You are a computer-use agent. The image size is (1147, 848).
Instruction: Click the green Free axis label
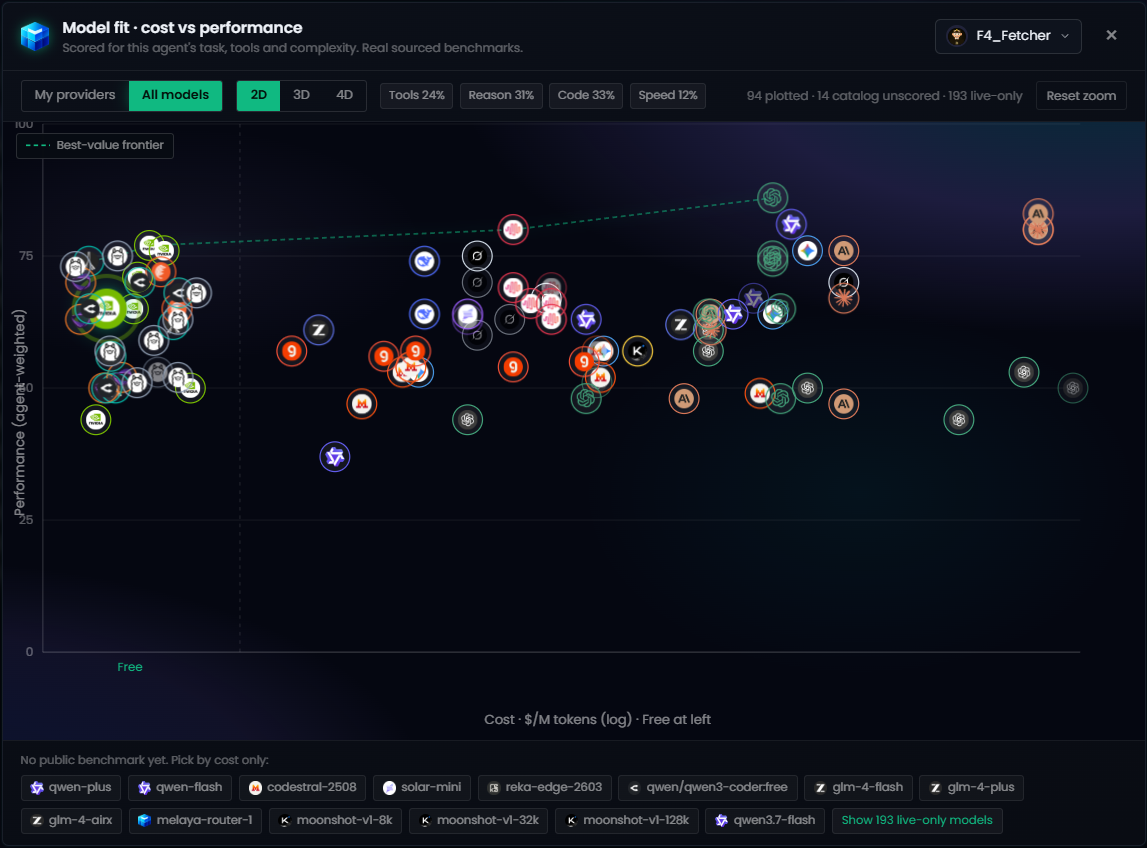[129, 667]
